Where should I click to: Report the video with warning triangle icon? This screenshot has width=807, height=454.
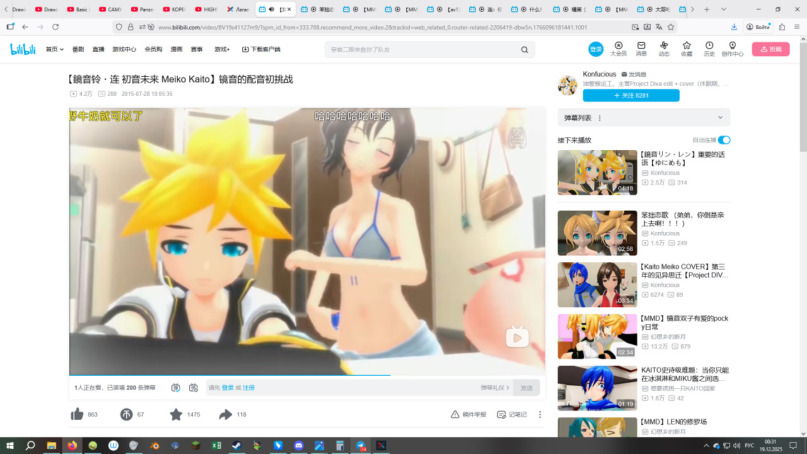(455, 414)
